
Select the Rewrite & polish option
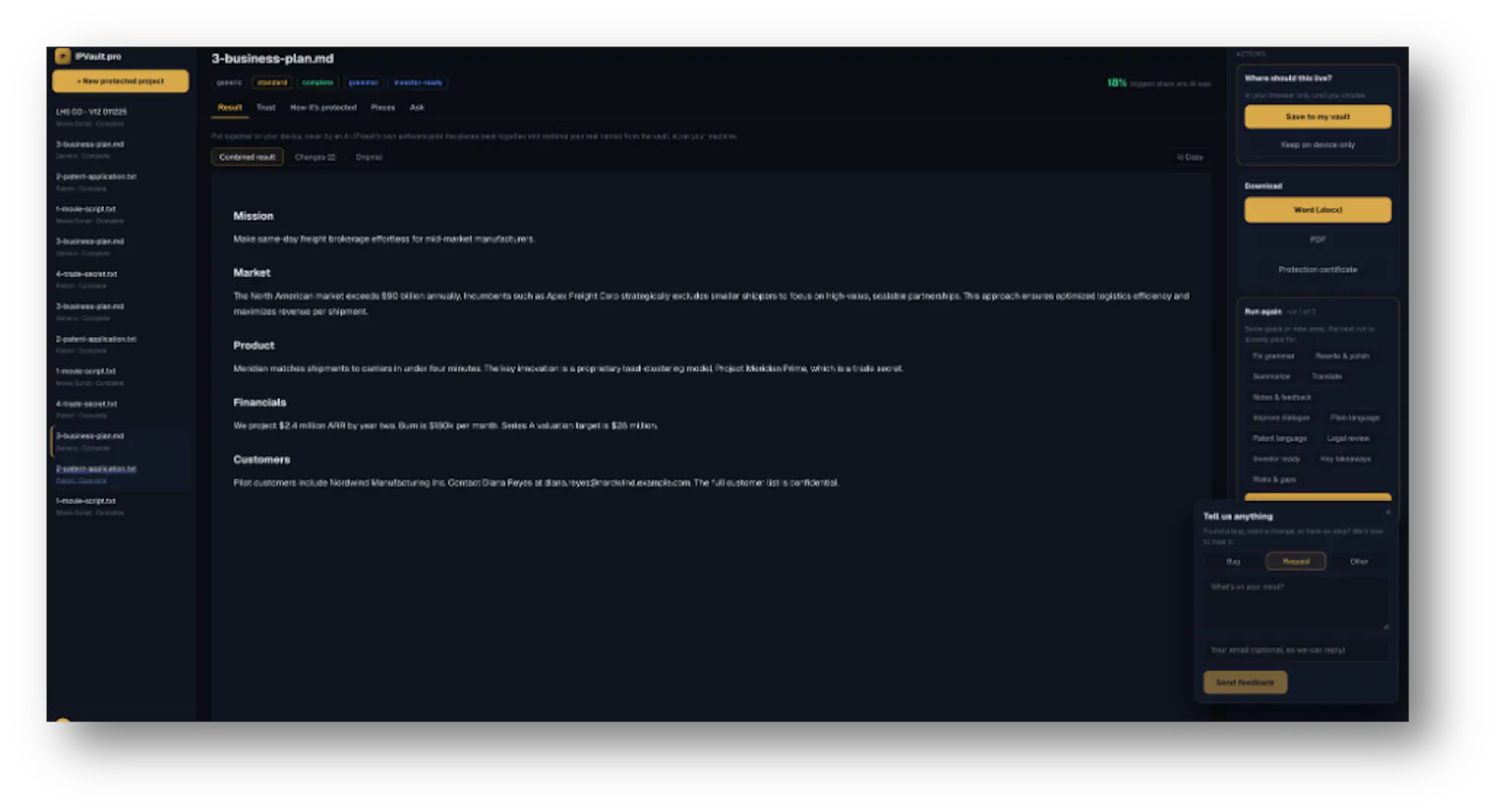tap(1342, 356)
